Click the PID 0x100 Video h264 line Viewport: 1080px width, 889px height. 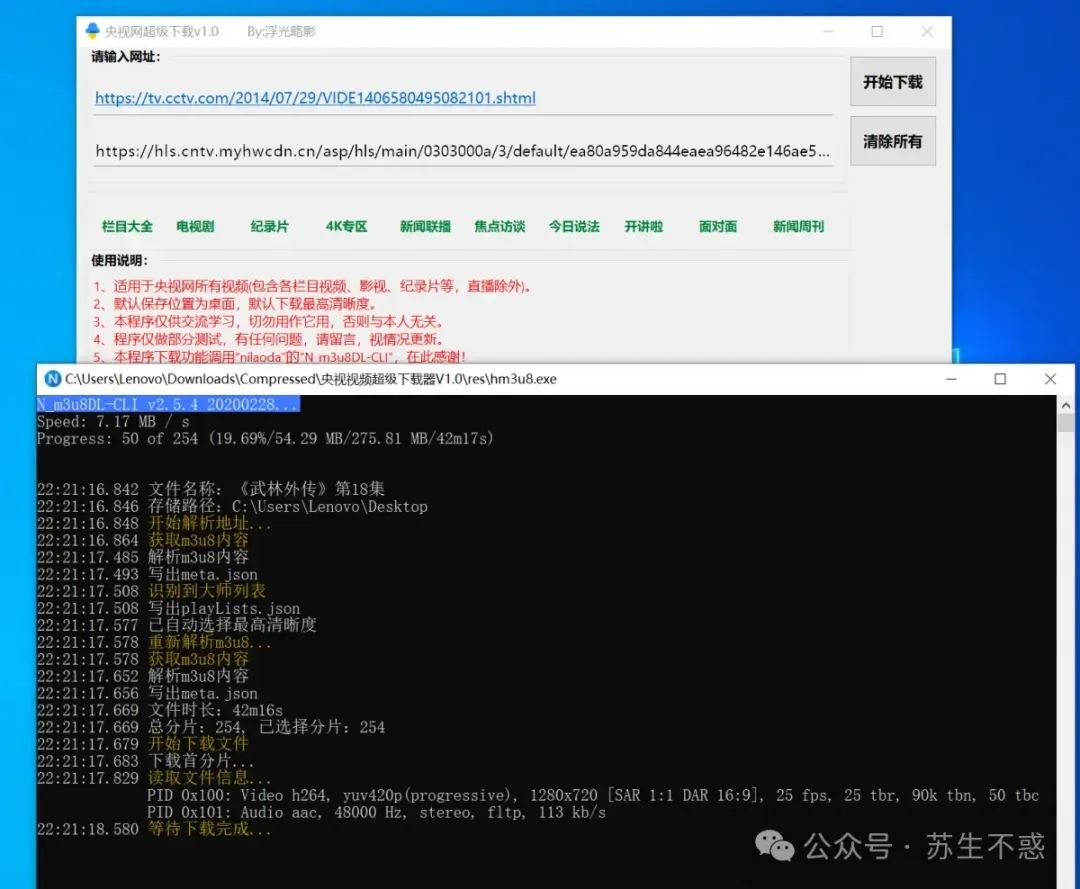click(x=593, y=795)
